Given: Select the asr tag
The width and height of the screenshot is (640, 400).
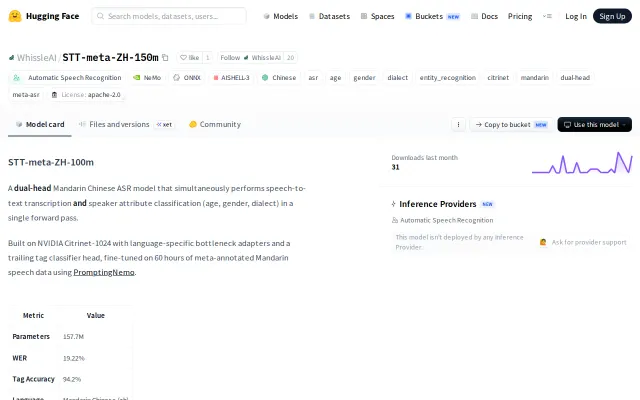Looking at the screenshot, I should click(x=313, y=78).
